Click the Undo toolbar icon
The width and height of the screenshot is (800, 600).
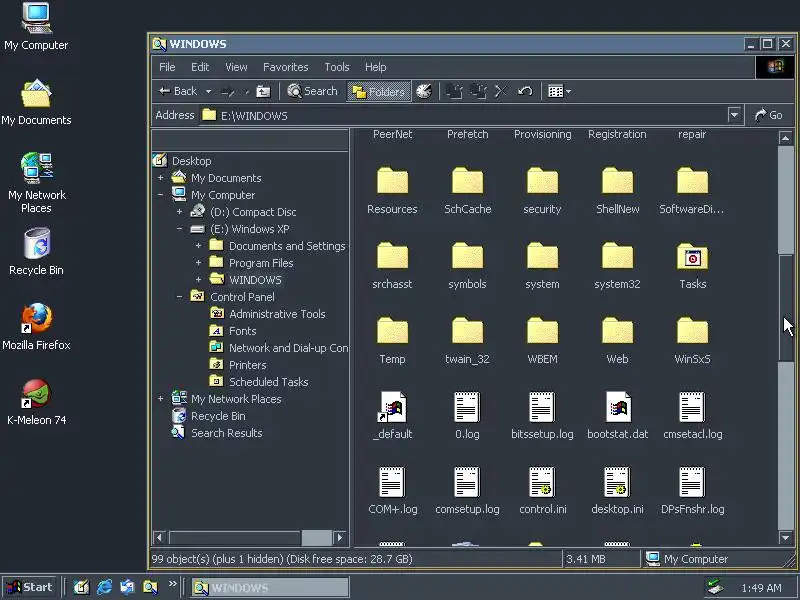tap(525, 91)
